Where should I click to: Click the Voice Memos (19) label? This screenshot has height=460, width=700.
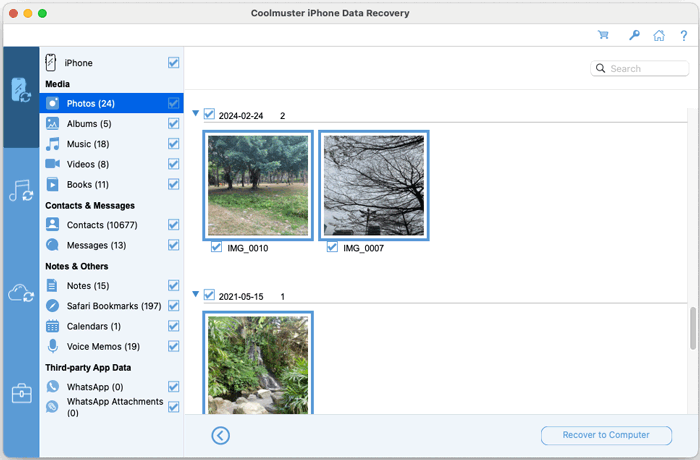click(103, 347)
